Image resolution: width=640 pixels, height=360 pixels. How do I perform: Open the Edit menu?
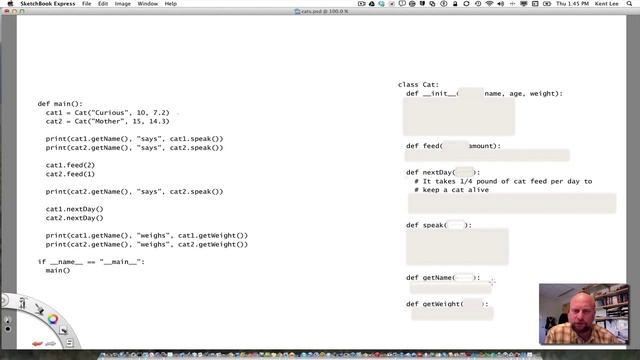(x=103, y=4)
